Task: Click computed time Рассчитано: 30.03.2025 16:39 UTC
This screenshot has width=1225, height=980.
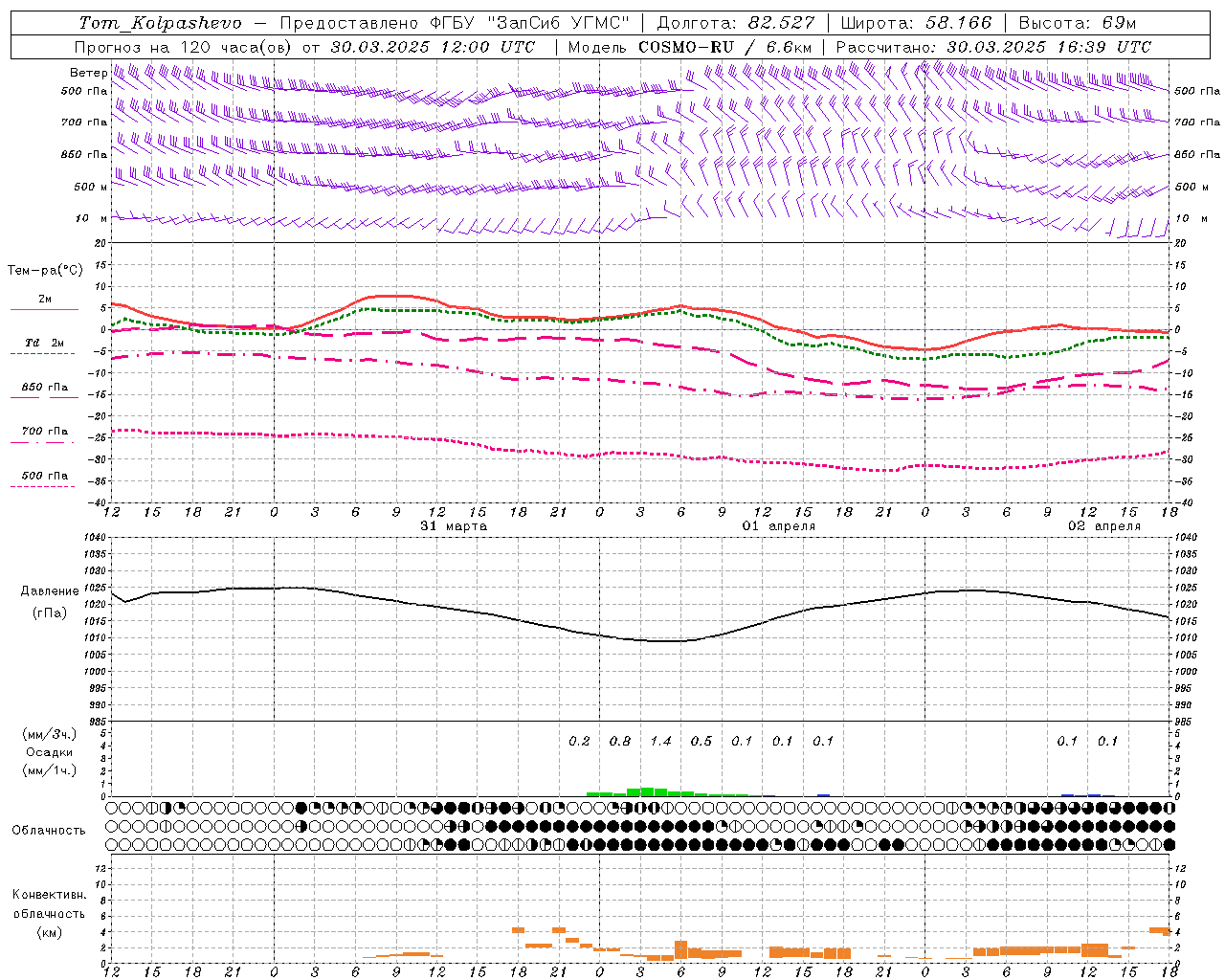Action: click(993, 47)
